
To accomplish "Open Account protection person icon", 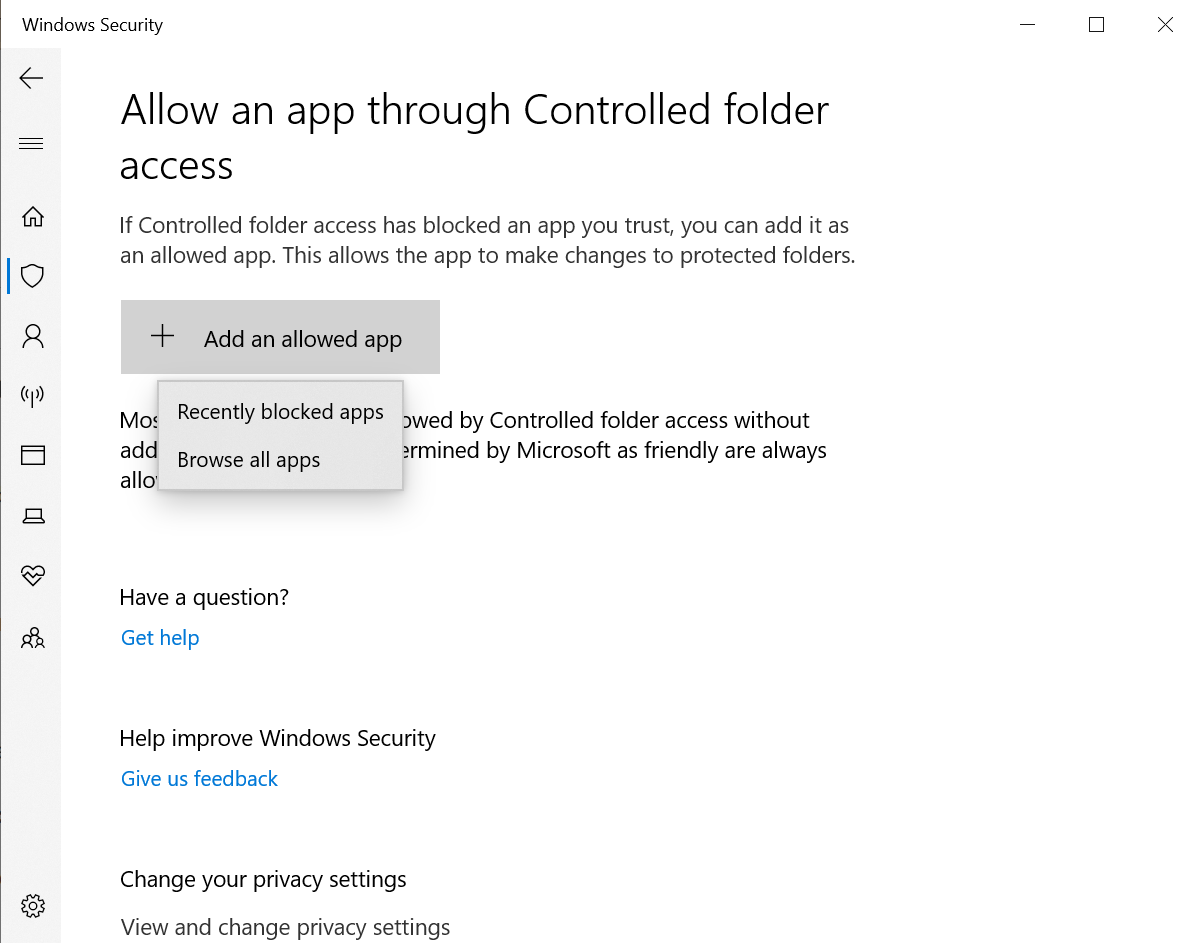I will point(33,336).
